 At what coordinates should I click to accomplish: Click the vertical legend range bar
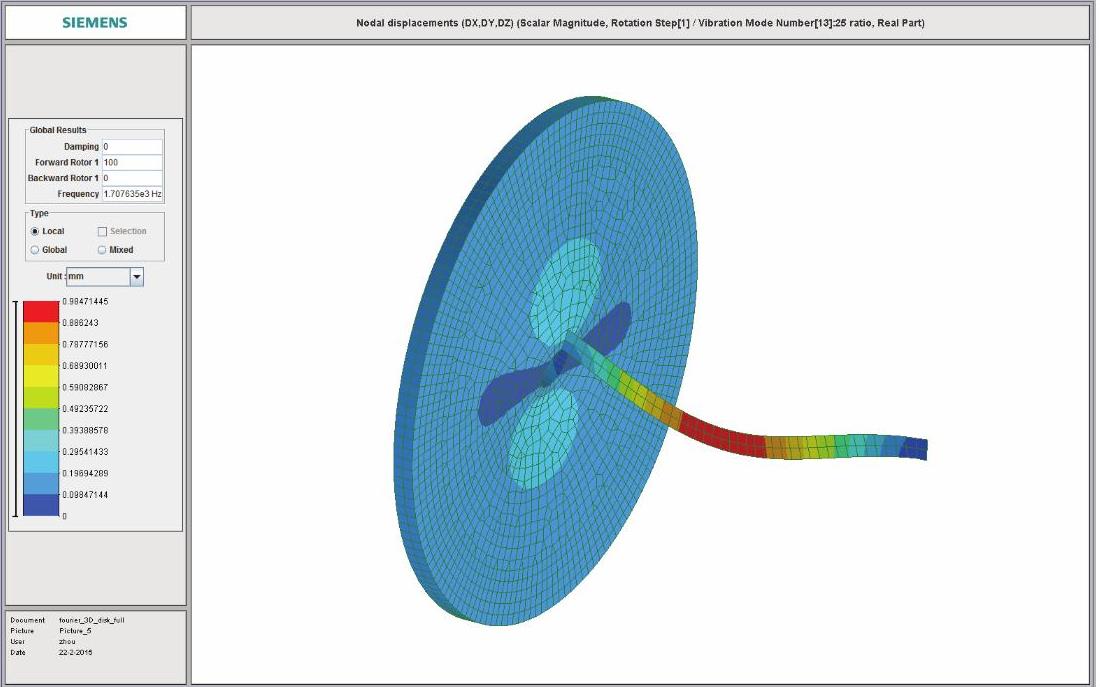pos(15,408)
